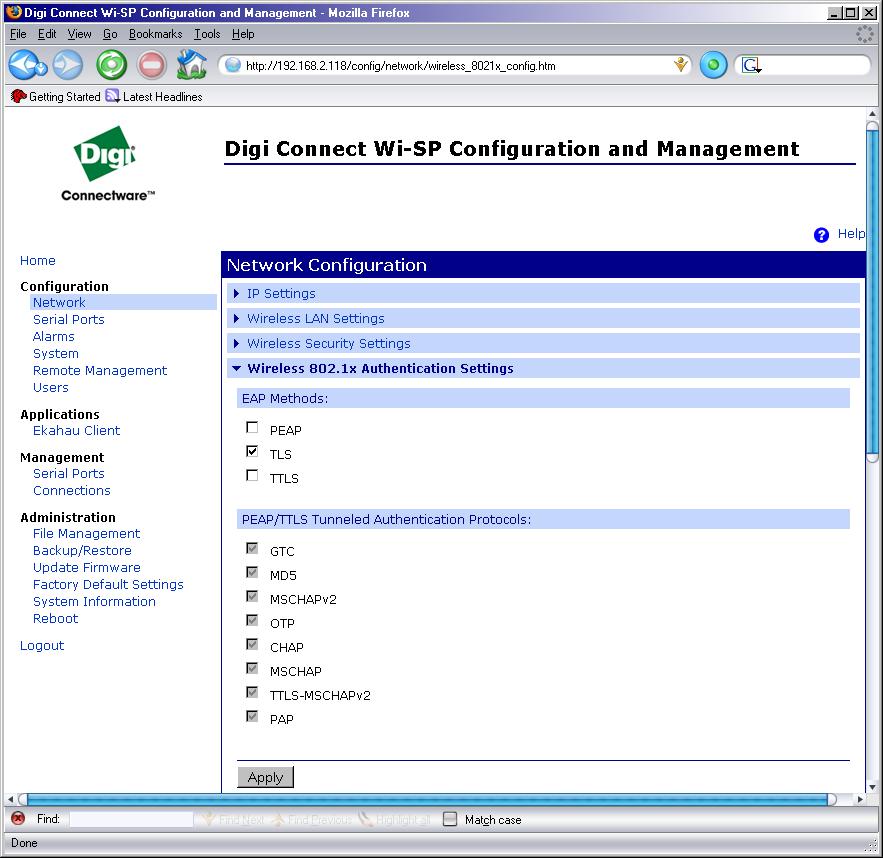Click the Home house icon in toolbar
This screenshot has height=858, width=883.
click(x=191, y=66)
